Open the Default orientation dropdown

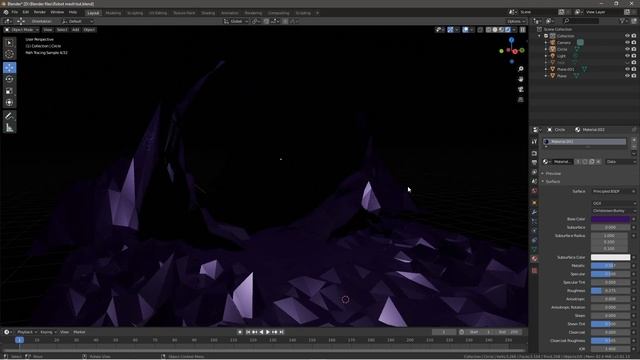pyautogui.click(x=77, y=21)
